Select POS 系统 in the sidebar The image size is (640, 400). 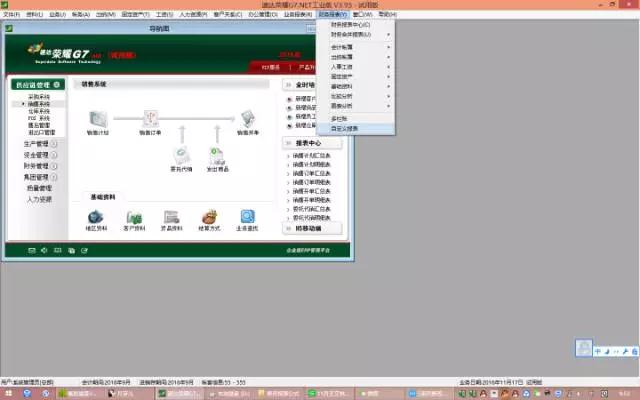click(39, 118)
